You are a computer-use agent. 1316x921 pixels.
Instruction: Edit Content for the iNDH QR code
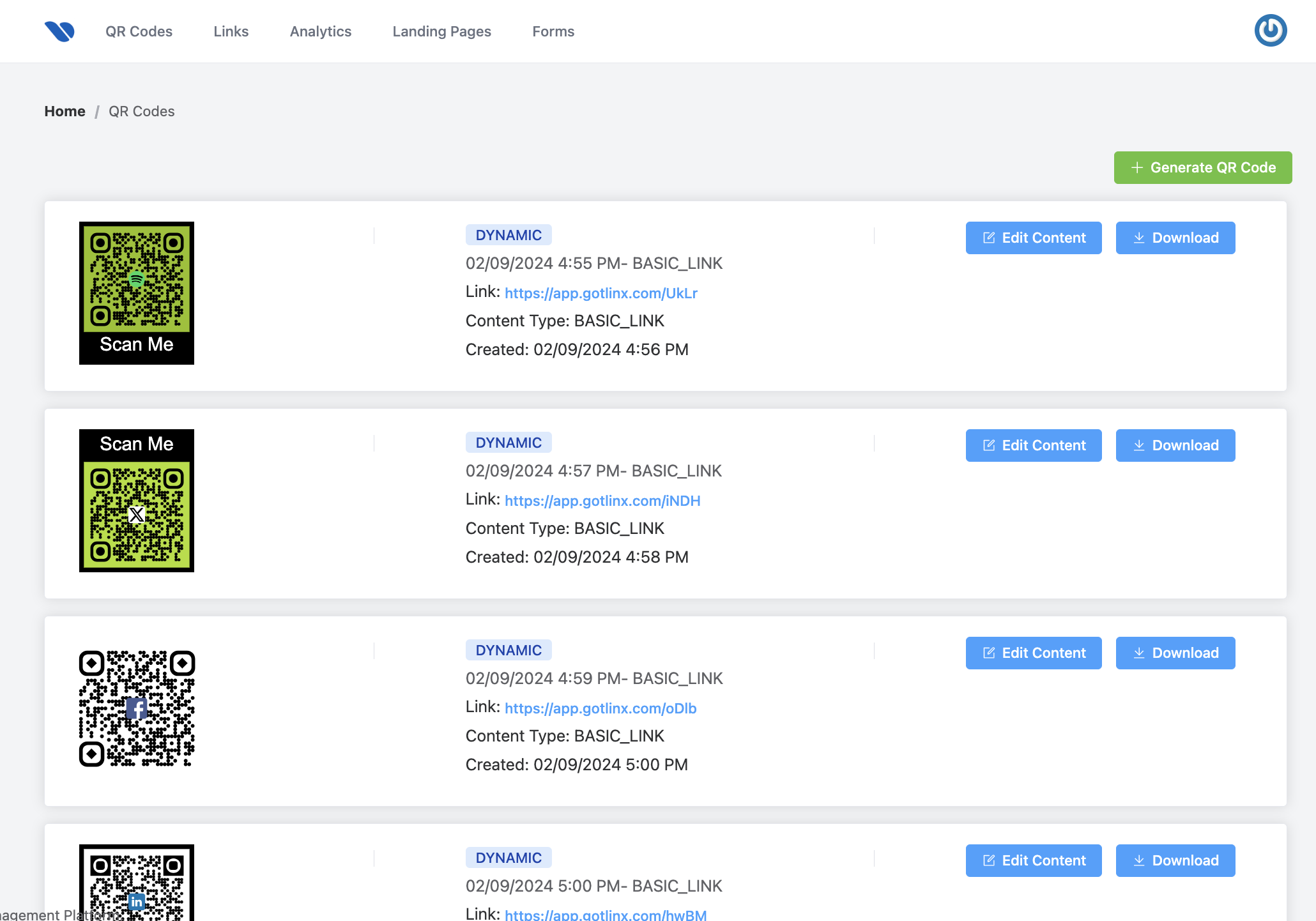pos(1034,445)
